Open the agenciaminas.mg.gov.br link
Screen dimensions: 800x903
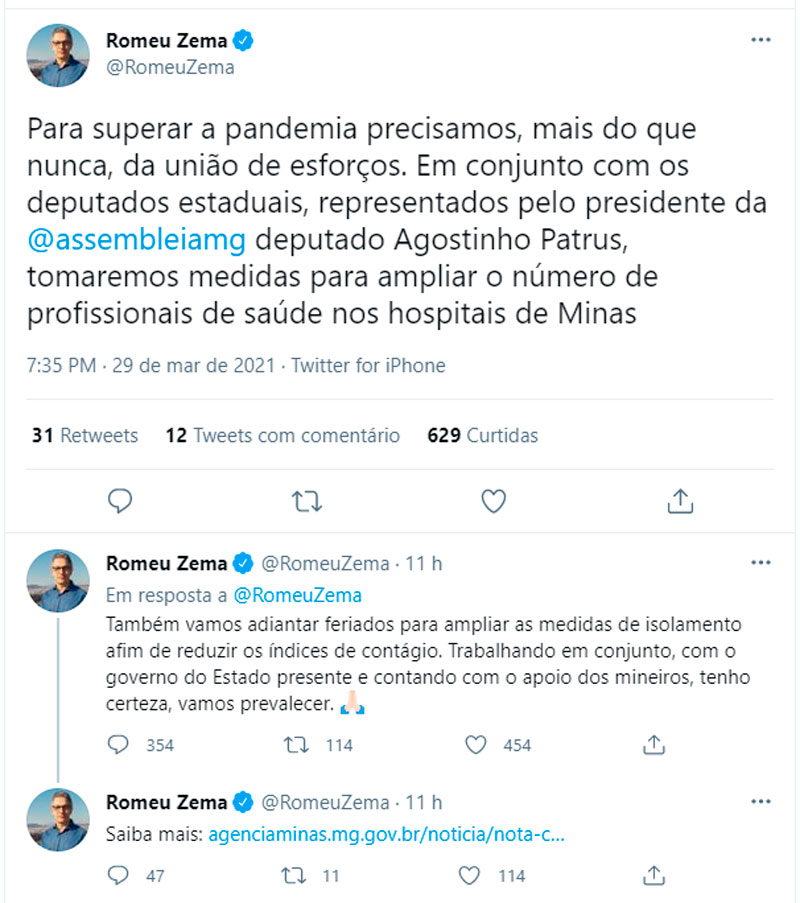point(387,833)
